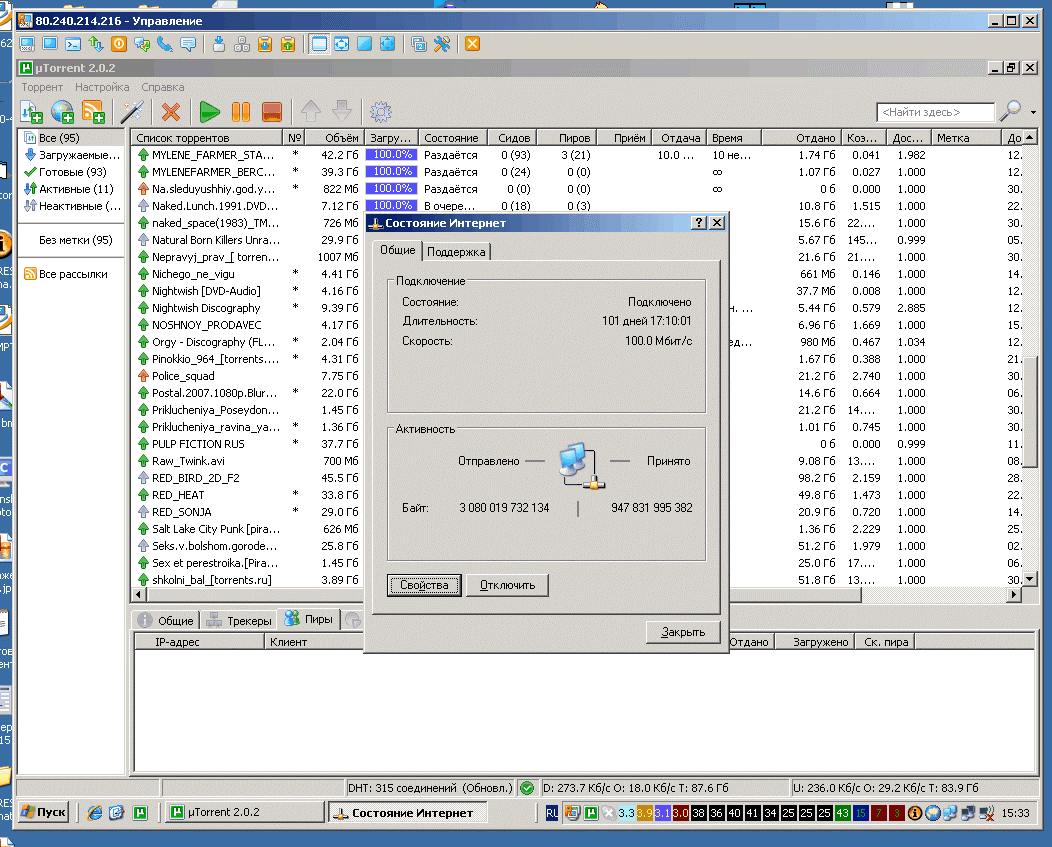Select the Активные (11) sidebar filter
This screenshot has width=1052, height=847.
click(x=75, y=189)
